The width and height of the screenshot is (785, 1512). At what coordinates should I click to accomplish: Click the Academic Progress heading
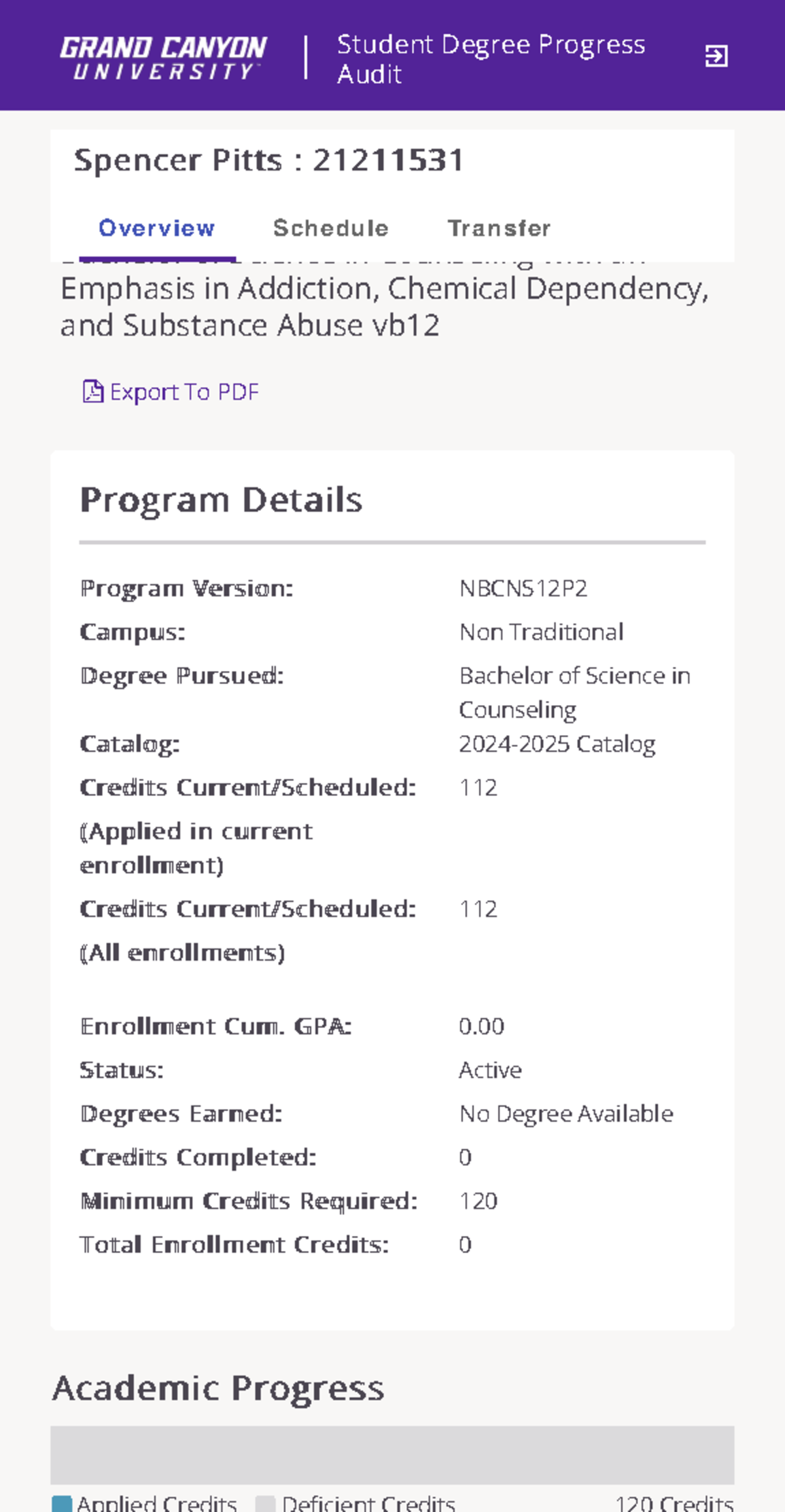coord(218,1388)
